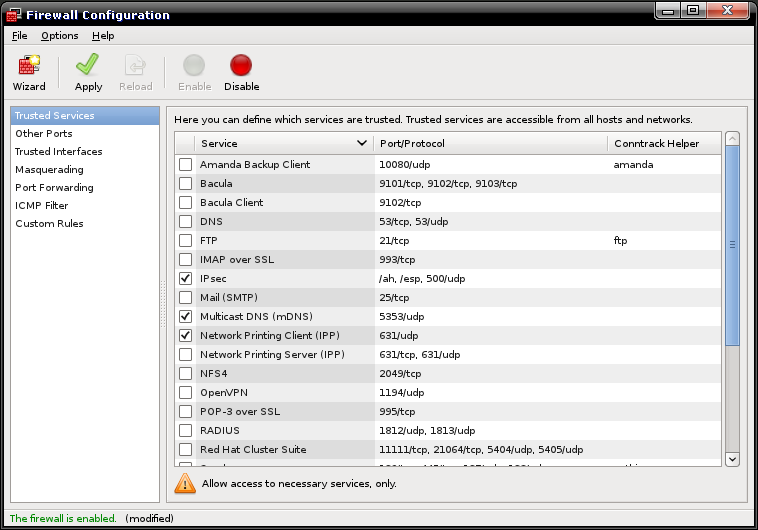The image size is (758, 530).
Task: Open Port Forwarding section
Action: [x=85, y=188]
